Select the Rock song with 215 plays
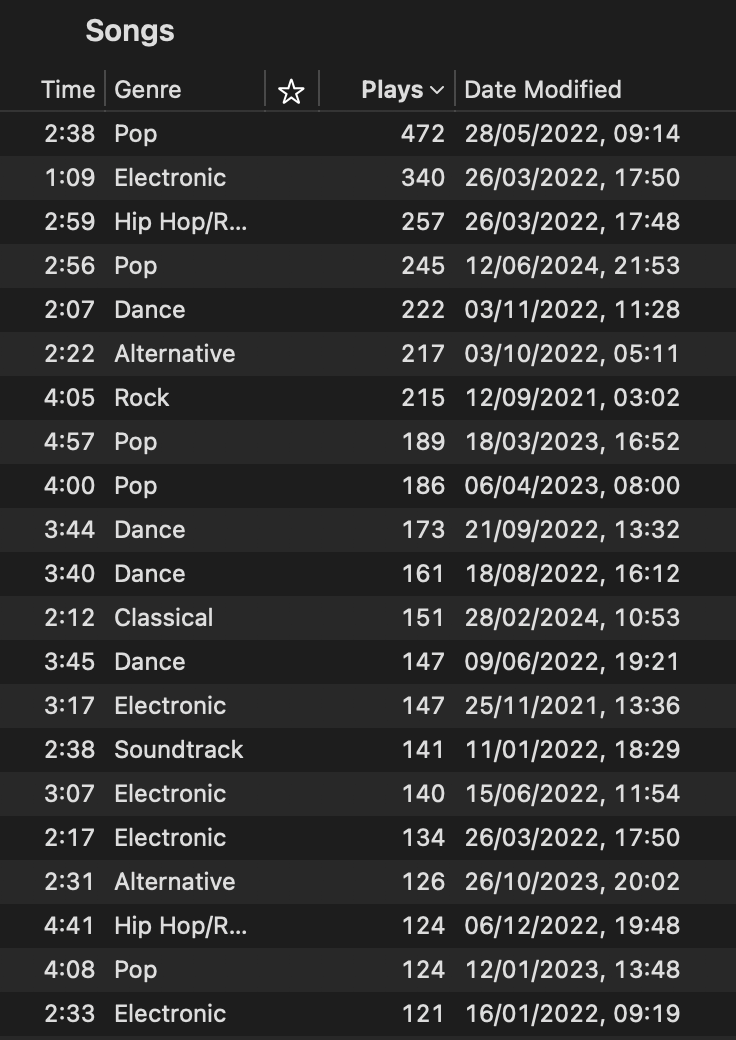Screen dimensions: 736x1040 tap(368, 398)
